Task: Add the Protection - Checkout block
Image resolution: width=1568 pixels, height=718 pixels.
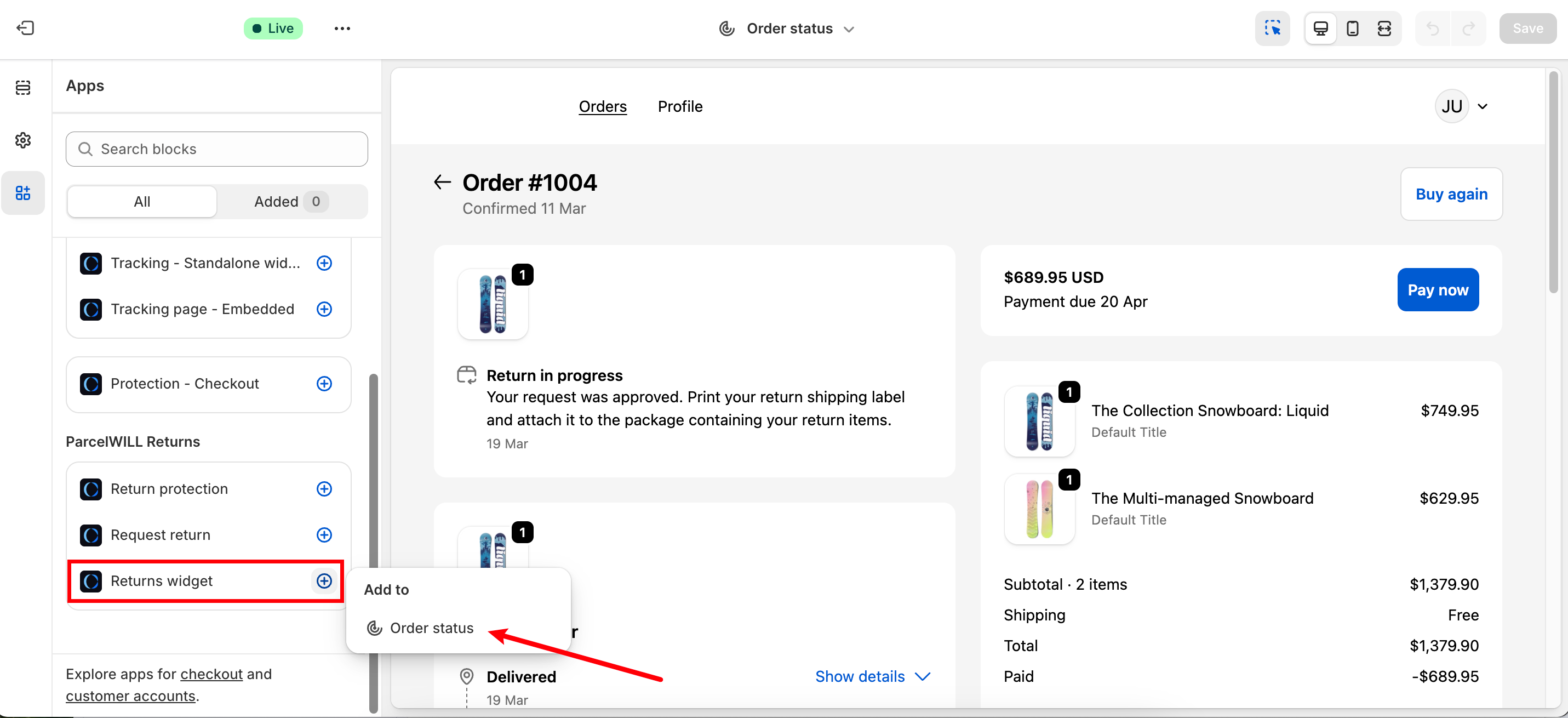Action: pyautogui.click(x=324, y=384)
